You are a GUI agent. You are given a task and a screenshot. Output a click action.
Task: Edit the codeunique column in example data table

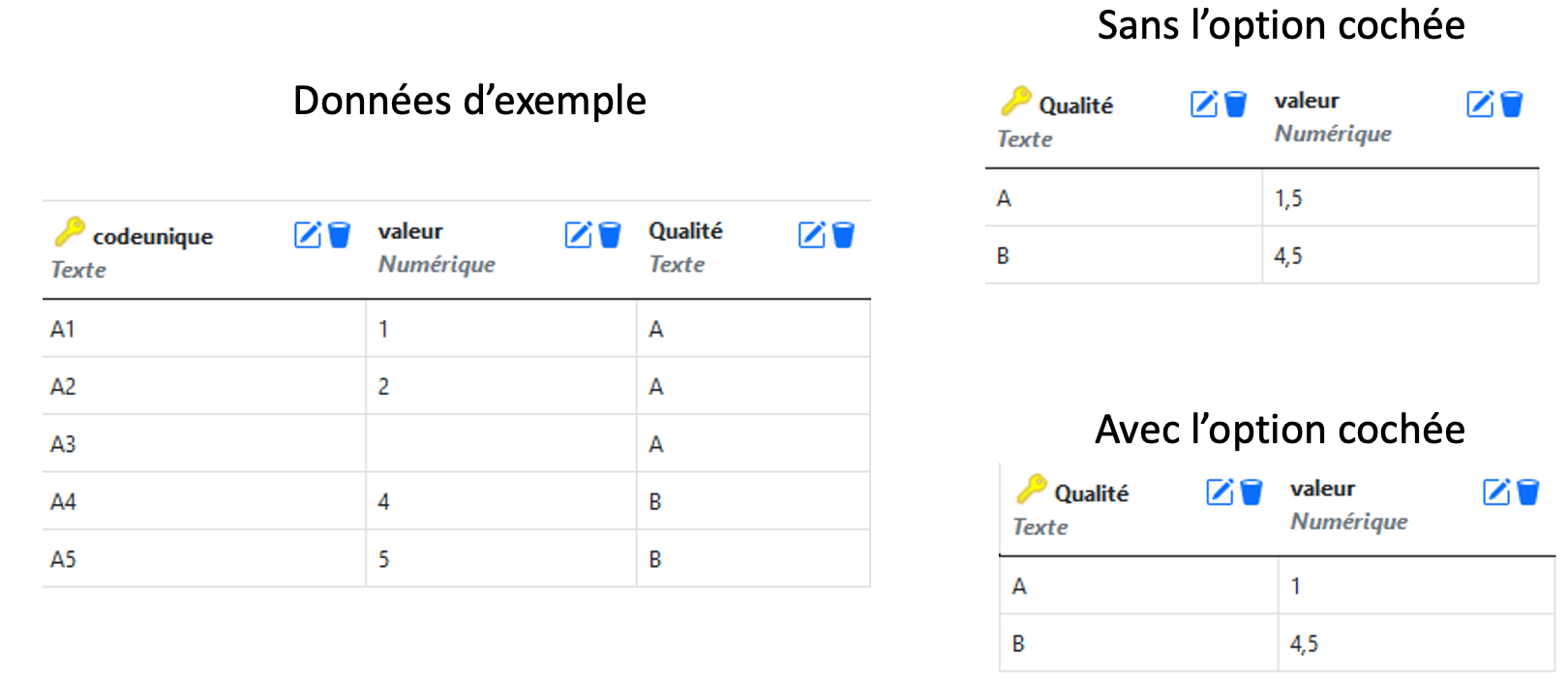(x=307, y=235)
